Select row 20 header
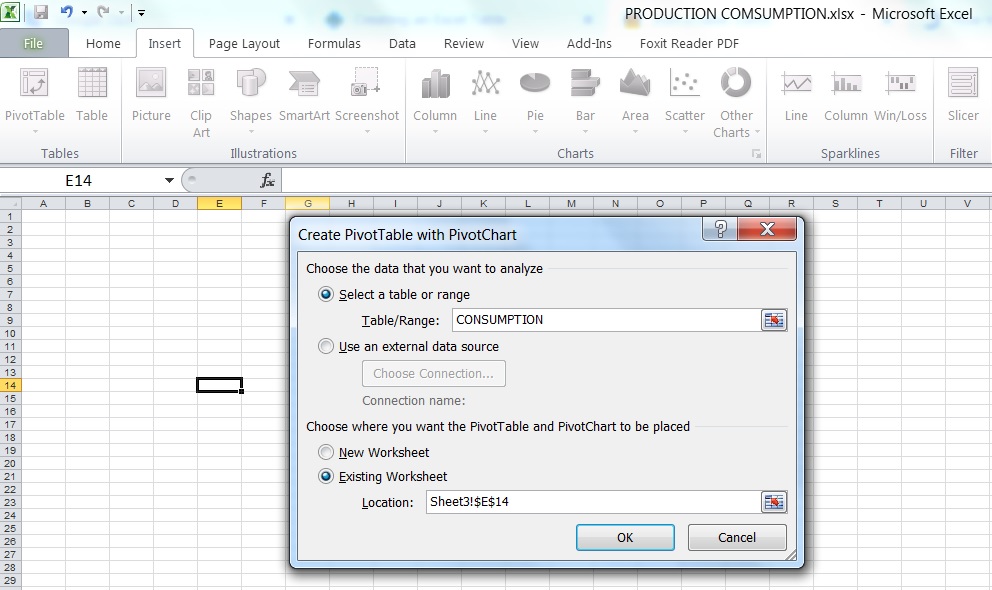 pos(10,464)
